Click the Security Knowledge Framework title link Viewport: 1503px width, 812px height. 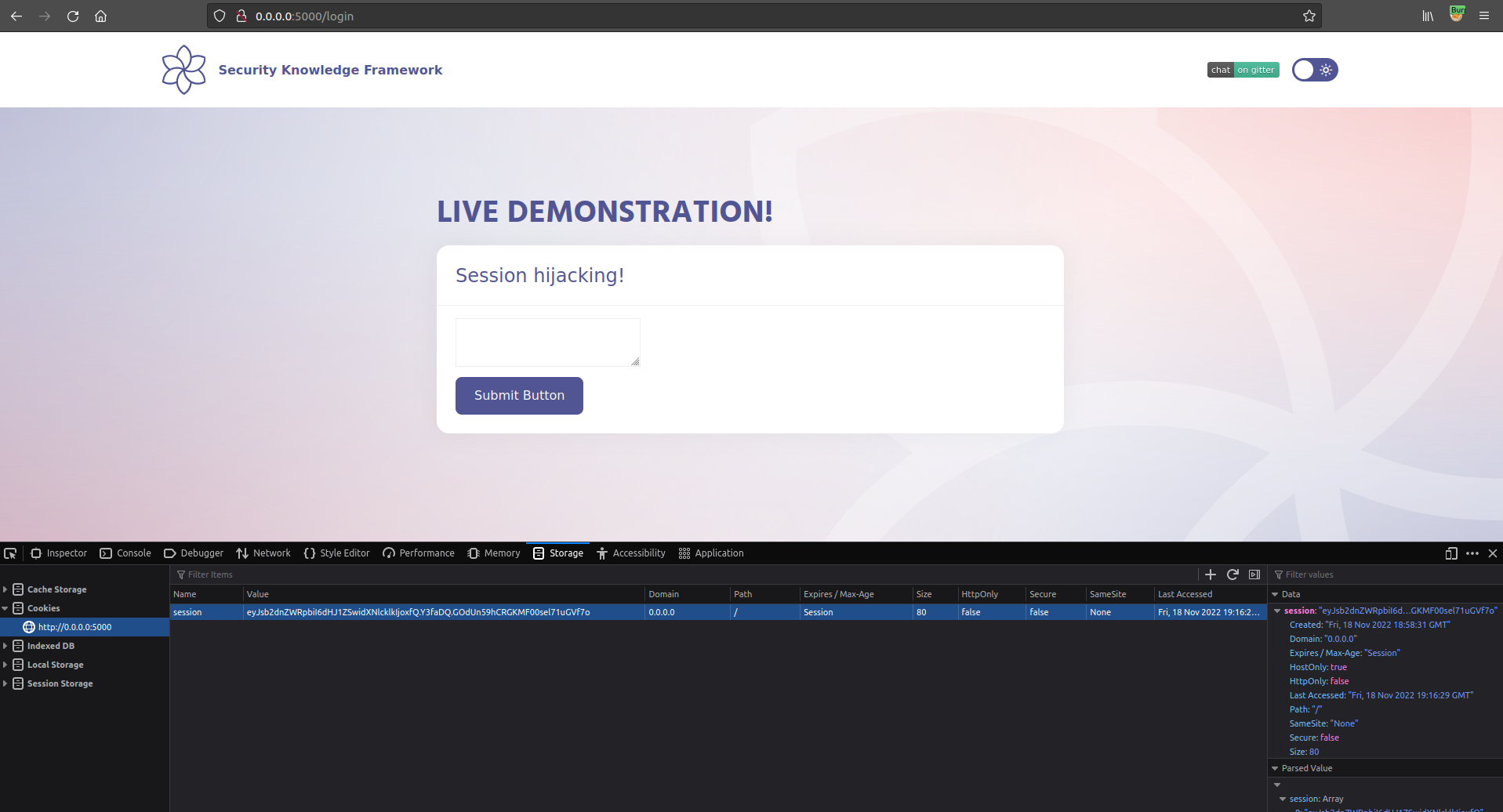coord(330,70)
